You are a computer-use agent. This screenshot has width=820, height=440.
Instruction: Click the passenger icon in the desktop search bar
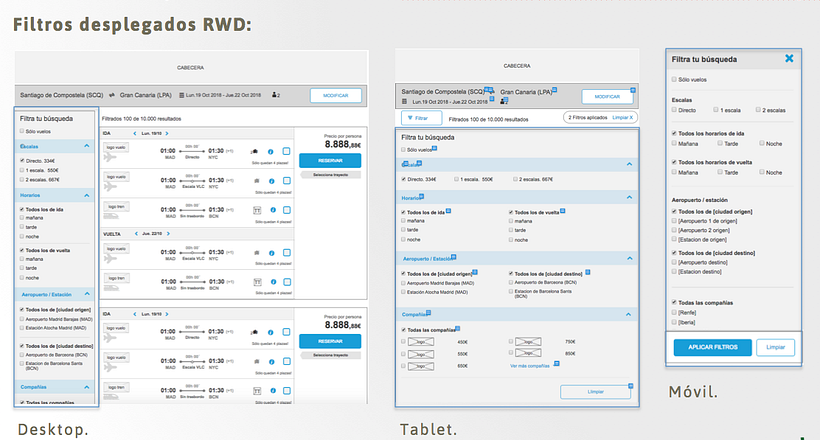point(274,95)
